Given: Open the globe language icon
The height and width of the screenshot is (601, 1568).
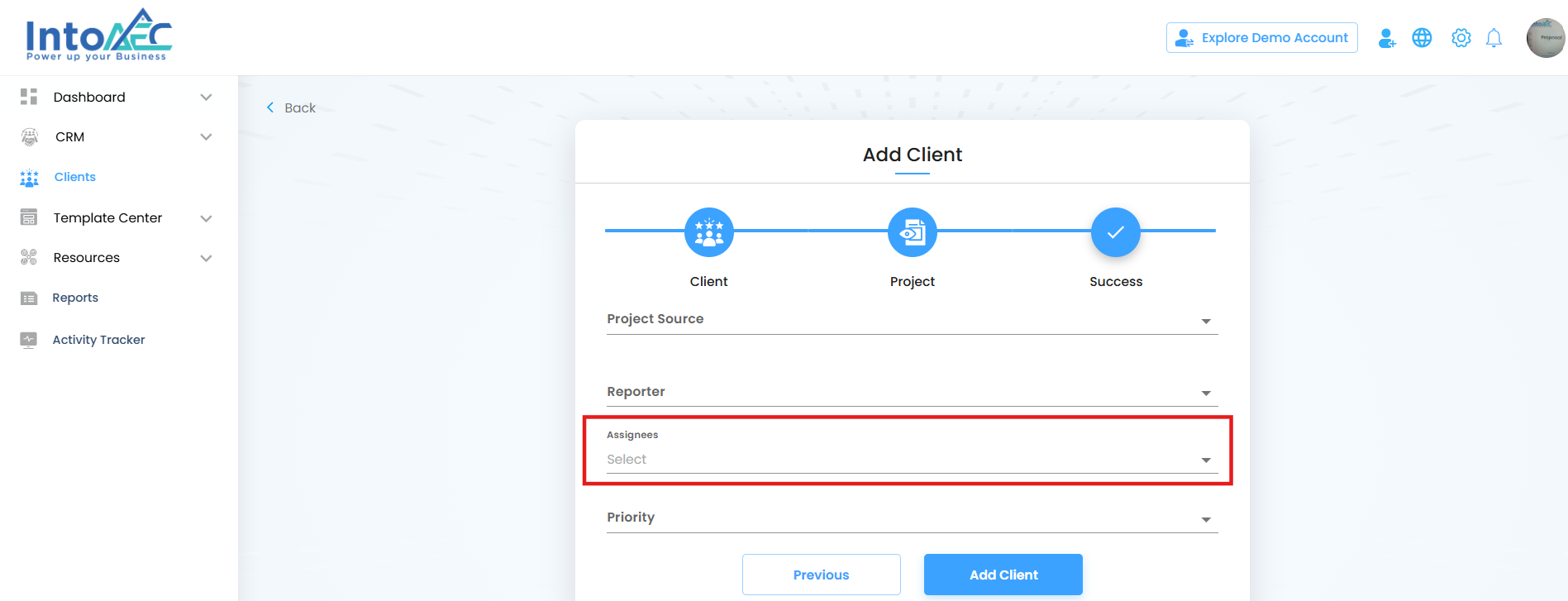Looking at the screenshot, I should point(1422,38).
